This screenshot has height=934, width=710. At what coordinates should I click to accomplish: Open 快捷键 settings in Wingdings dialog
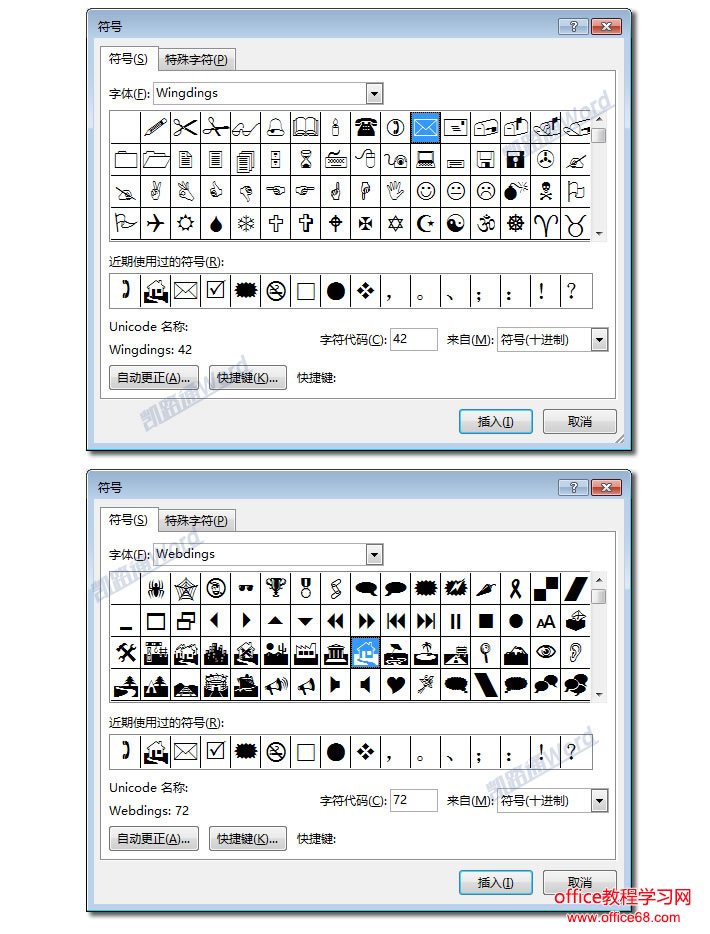coord(248,378)
